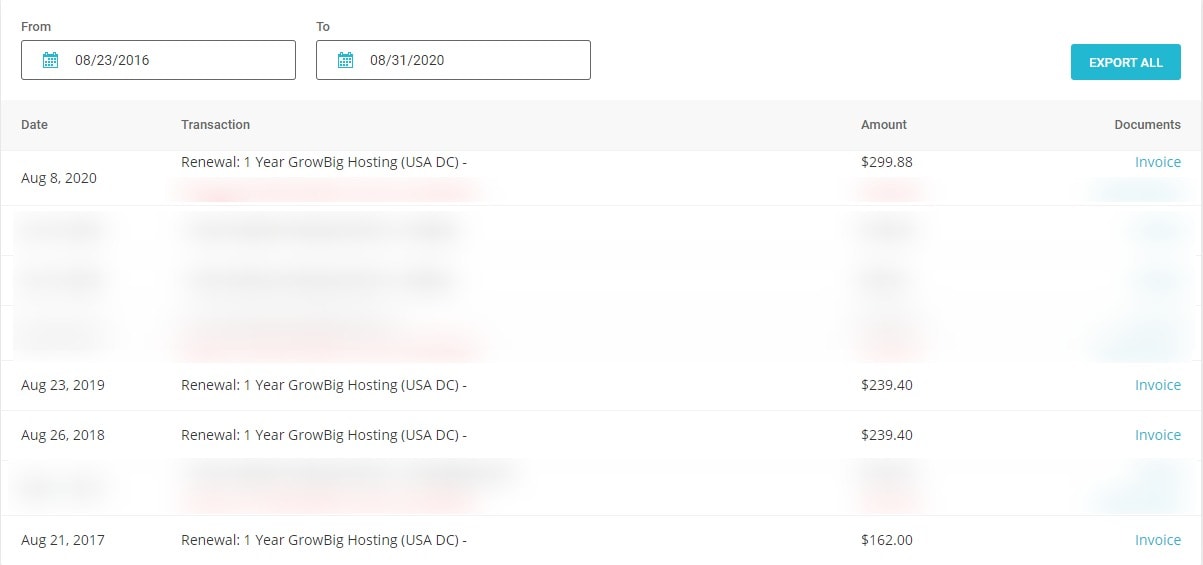1203x565 pixels.
Task: Click renewal transaction text for Aug 23, 2019
Action: pyautogui.click(x=324, y=385)
